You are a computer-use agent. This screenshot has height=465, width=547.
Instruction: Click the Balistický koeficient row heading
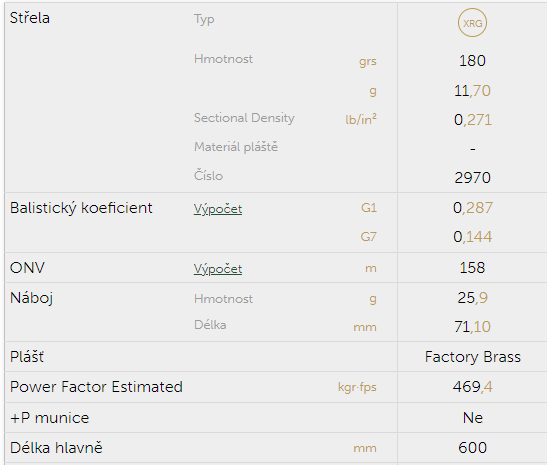click(81, 208)
